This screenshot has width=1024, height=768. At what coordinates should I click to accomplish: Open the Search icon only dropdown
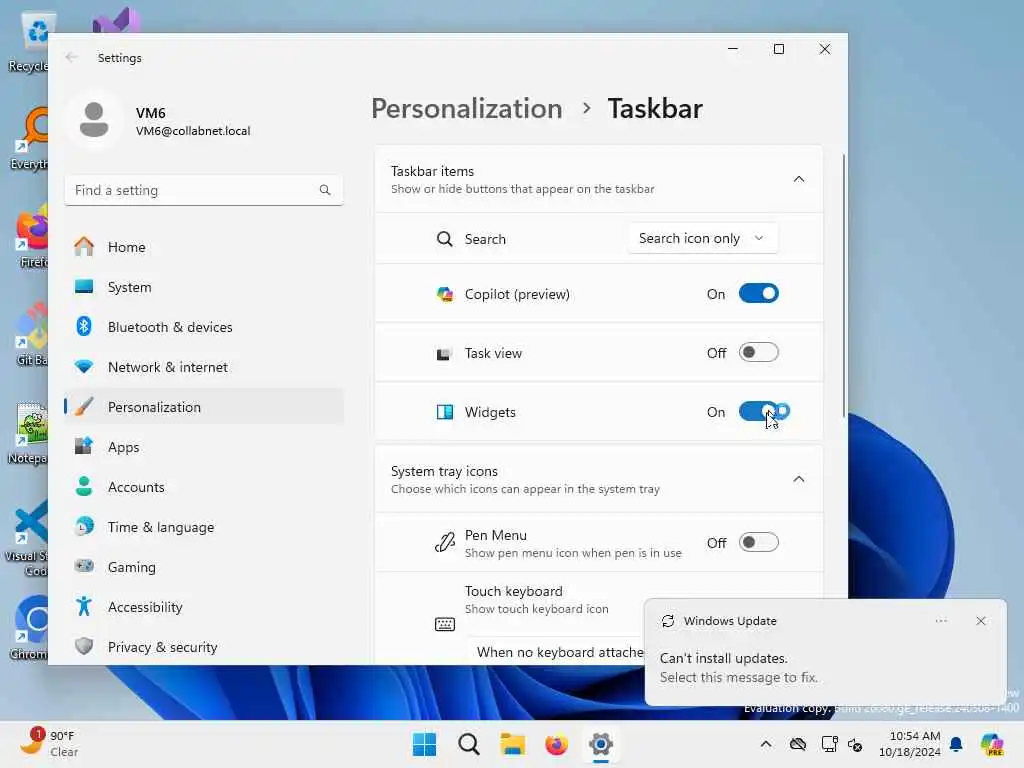click(703, 238)
